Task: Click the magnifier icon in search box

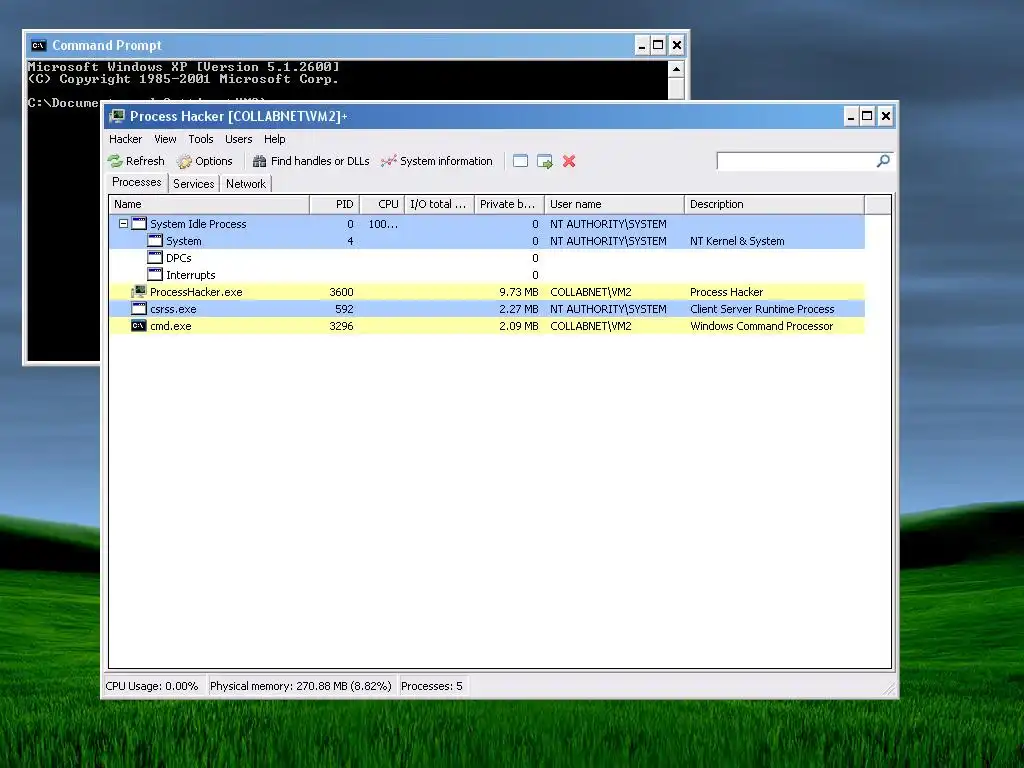Action: [x=883, y=161]
